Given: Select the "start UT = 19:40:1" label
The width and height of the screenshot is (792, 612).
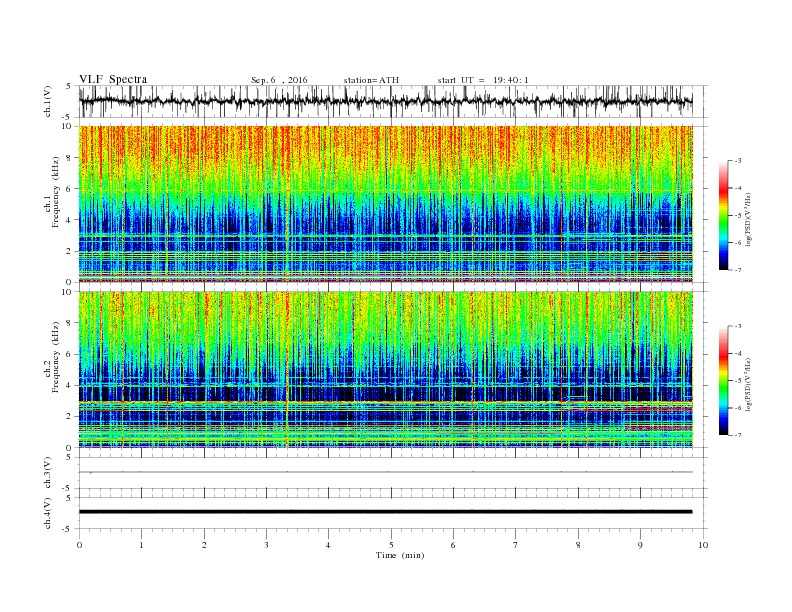Looking at the screenshot, I should 483,80.
